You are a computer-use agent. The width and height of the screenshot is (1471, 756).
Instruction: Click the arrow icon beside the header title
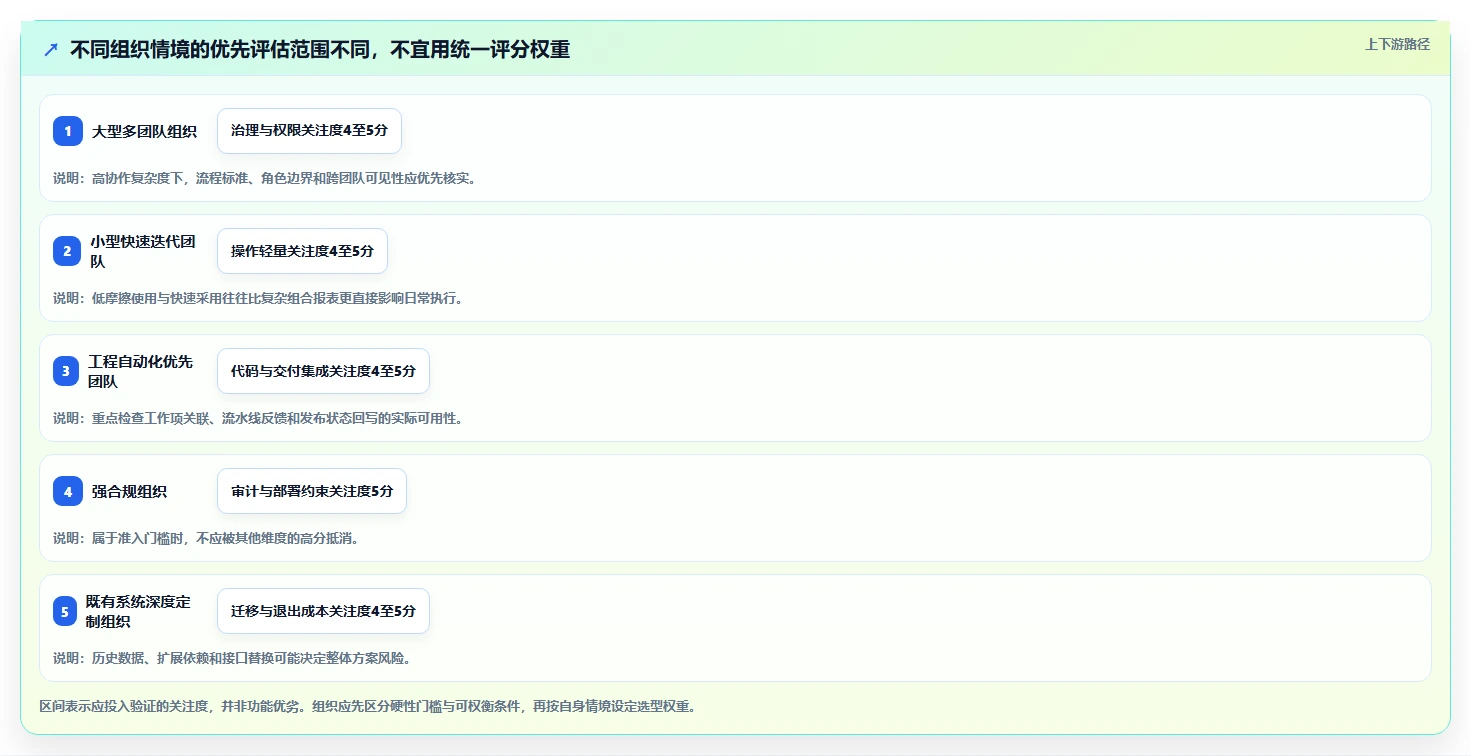(x=51, y=50)
